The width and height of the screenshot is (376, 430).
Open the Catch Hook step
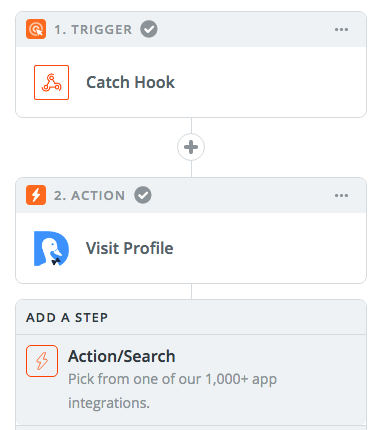click(191, 82)
